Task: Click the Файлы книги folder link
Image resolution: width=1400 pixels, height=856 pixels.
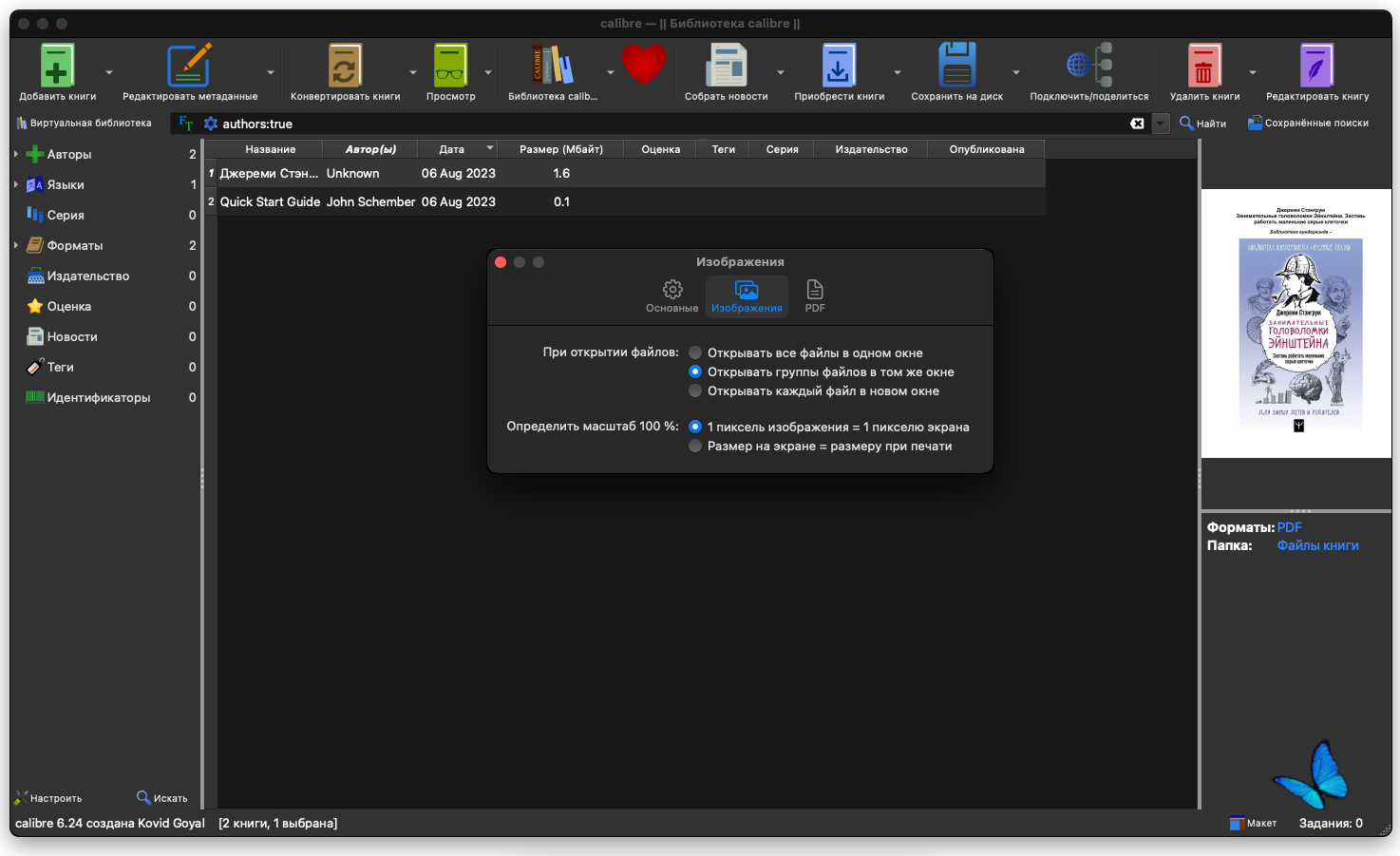Action: [x=1317, y=545]
